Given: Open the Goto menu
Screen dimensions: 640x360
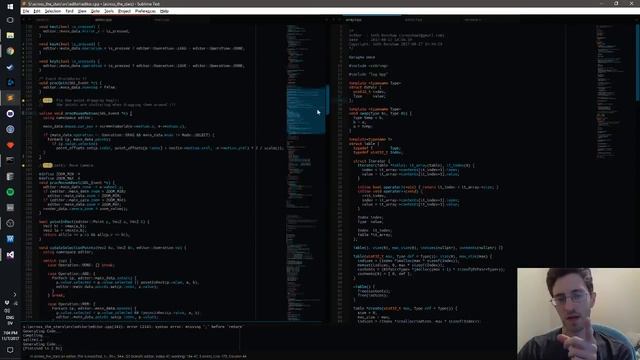Looking at the screenshot, I should point(95,11).
